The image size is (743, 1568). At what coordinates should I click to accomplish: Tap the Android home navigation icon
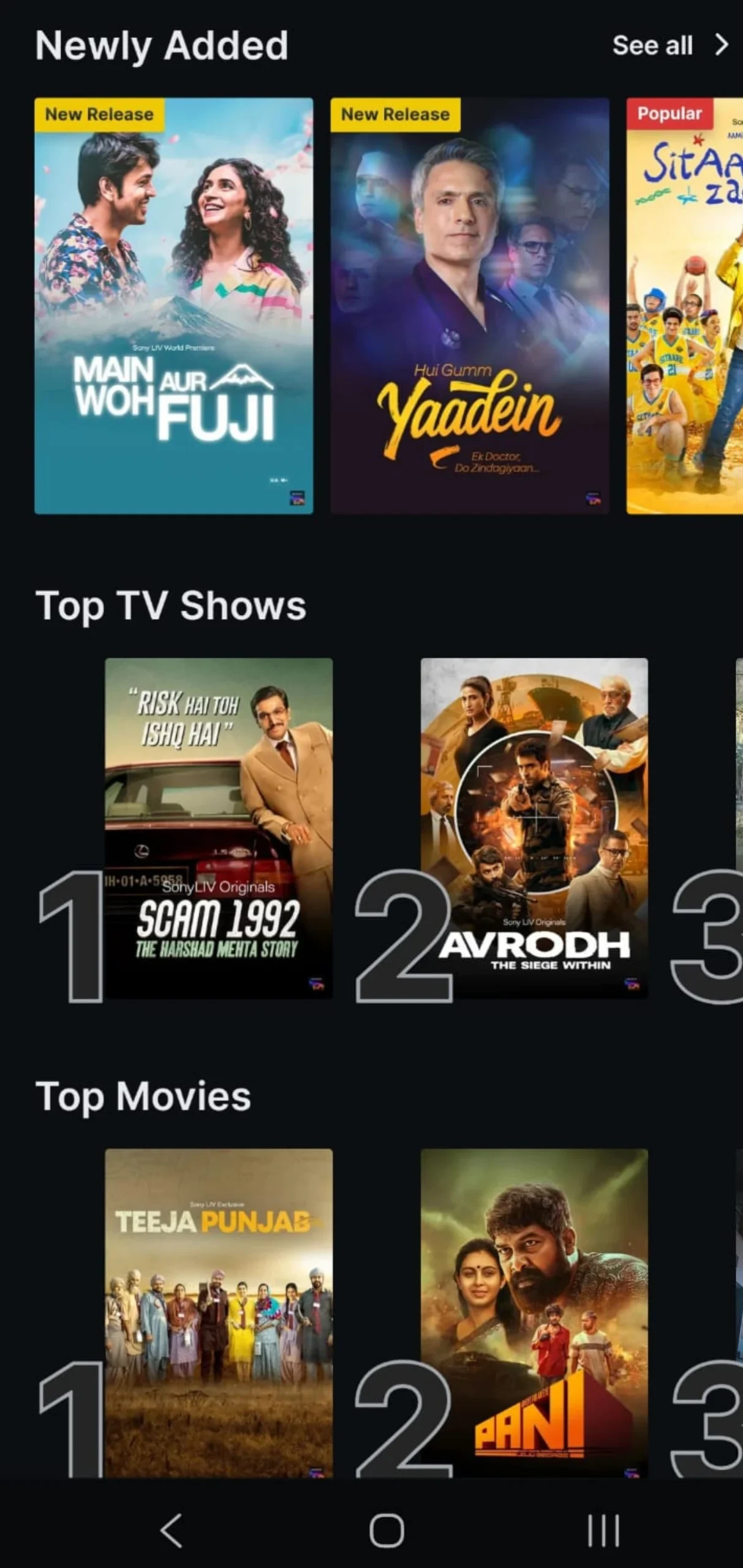pos(387,1531)
